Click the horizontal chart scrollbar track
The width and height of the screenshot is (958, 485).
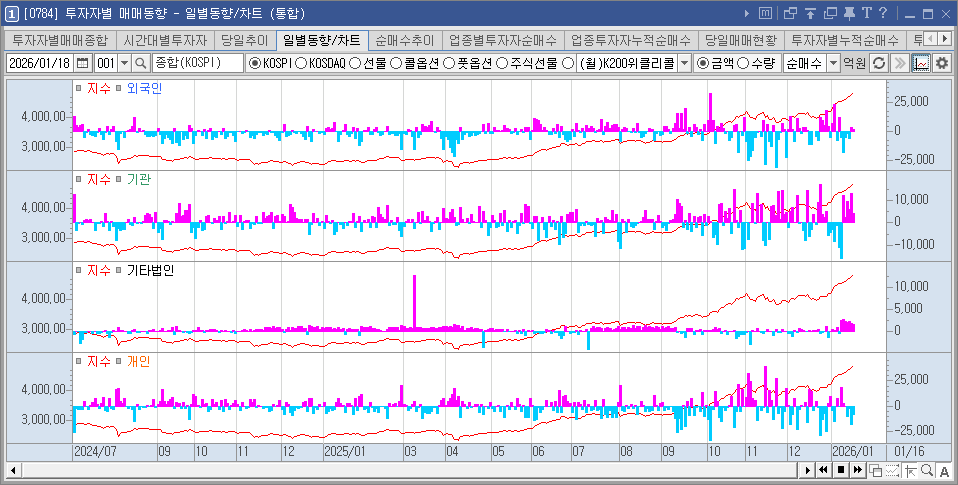coord(409,470)
